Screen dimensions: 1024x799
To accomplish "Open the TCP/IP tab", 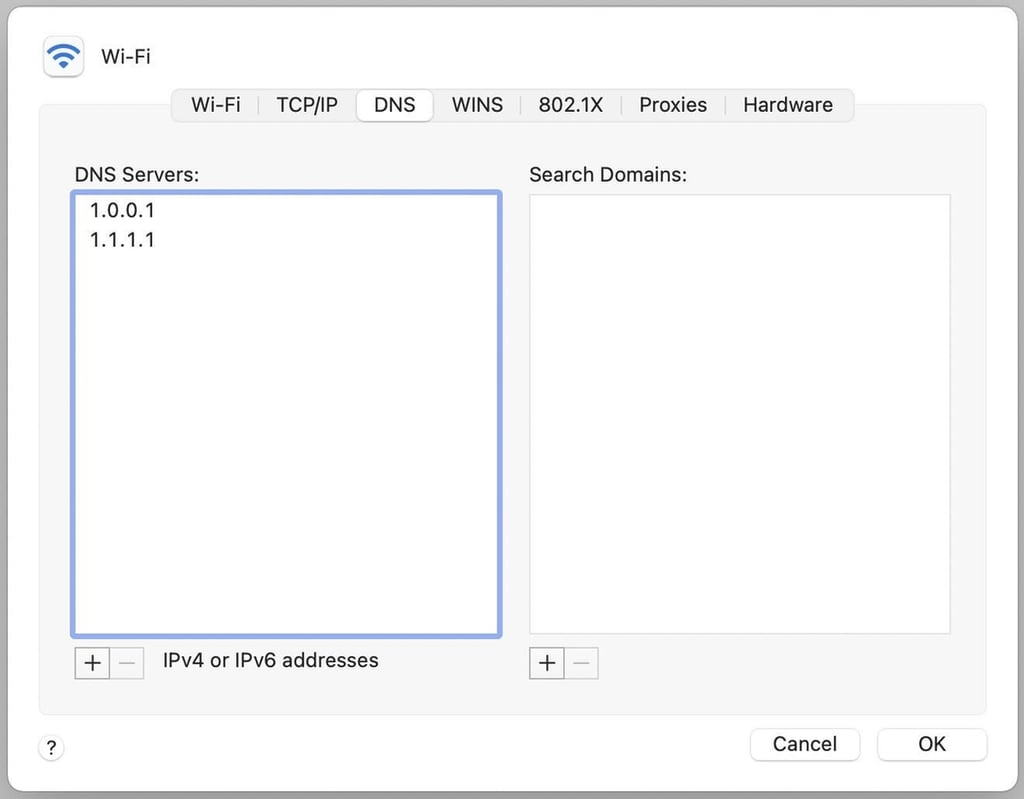I will [307, 105].
